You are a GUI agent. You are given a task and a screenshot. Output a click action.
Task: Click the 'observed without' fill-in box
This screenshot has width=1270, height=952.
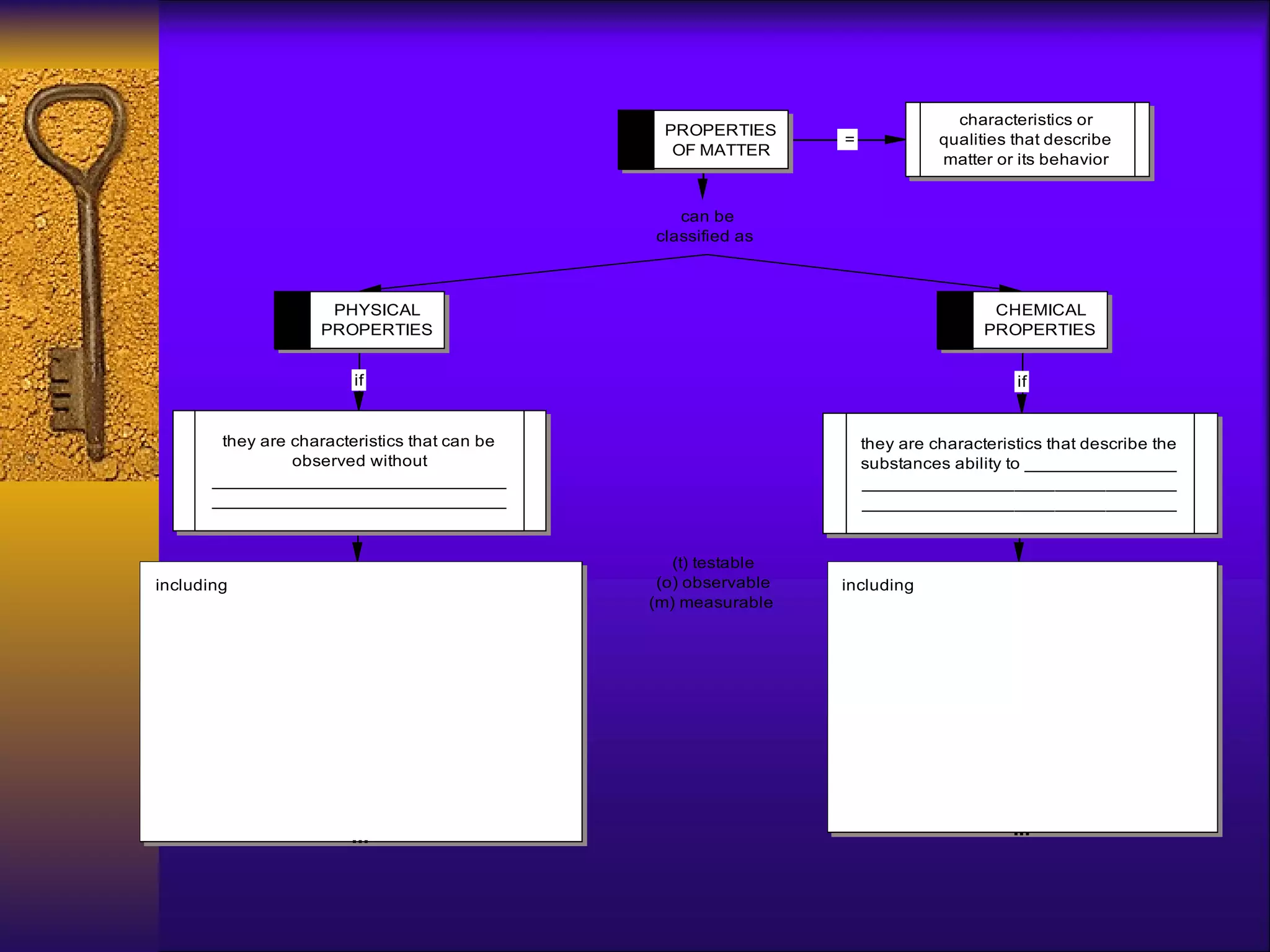click(x=359, y=471)
